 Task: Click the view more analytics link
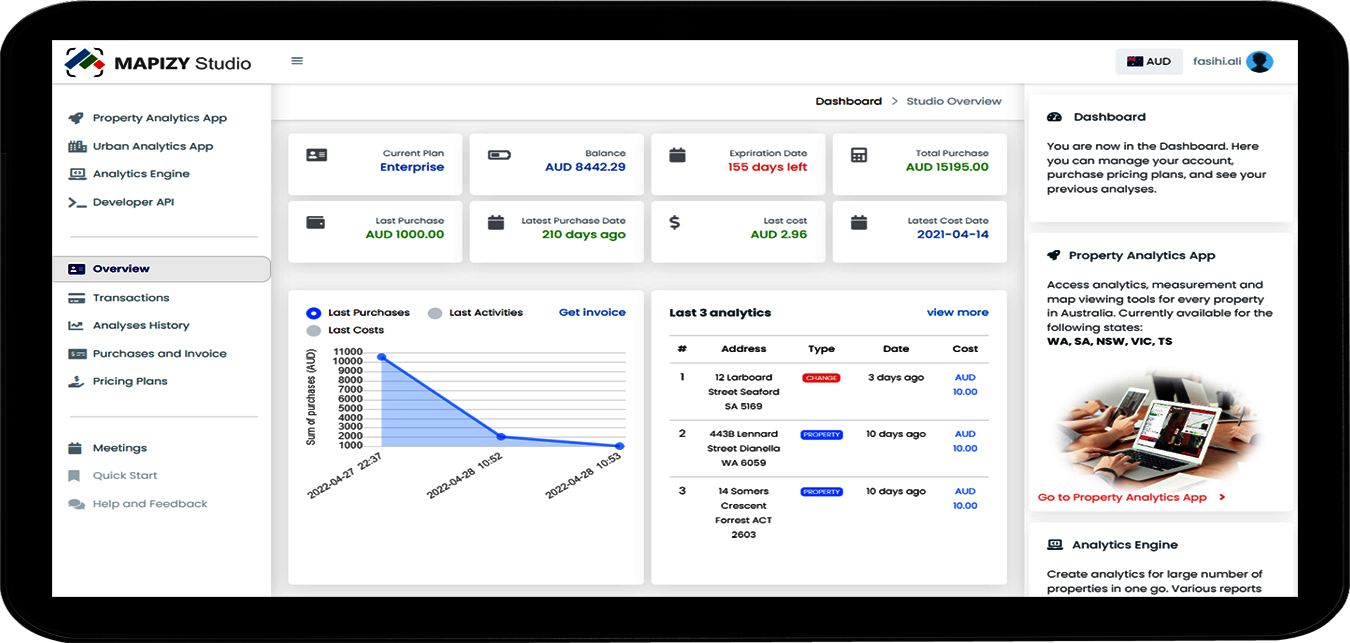tap(958, 313)
